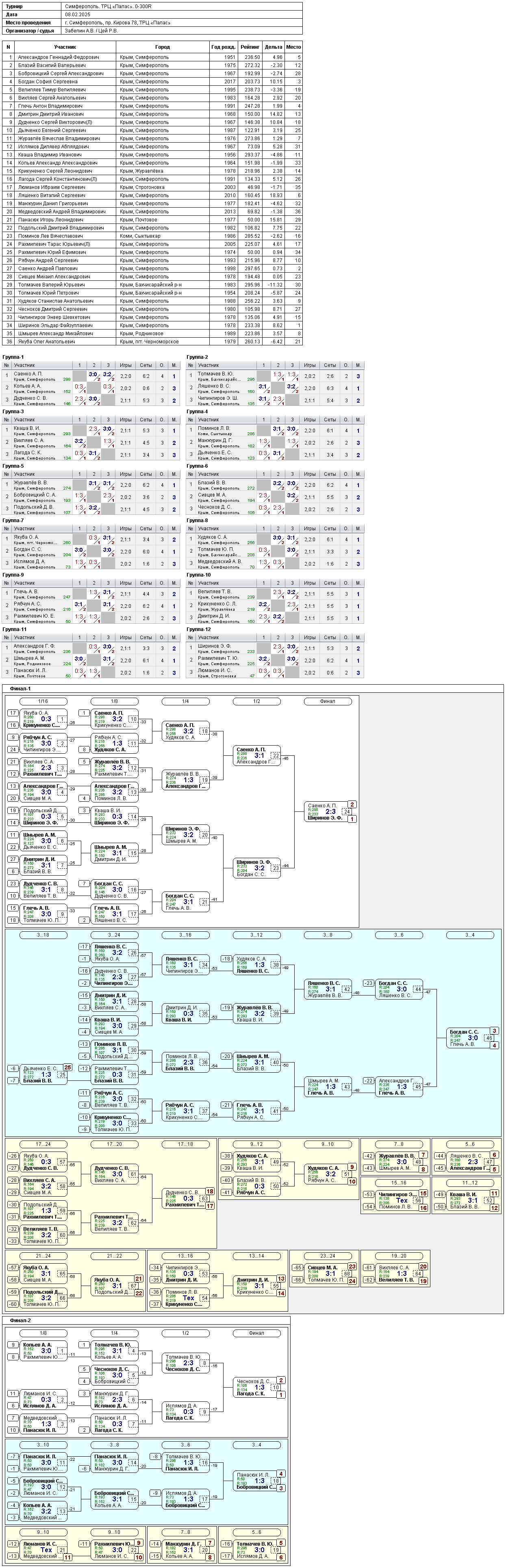Screen dimensions: 506x1568
Task: Click the '13...16' round label
Action: pos(185,1256)
